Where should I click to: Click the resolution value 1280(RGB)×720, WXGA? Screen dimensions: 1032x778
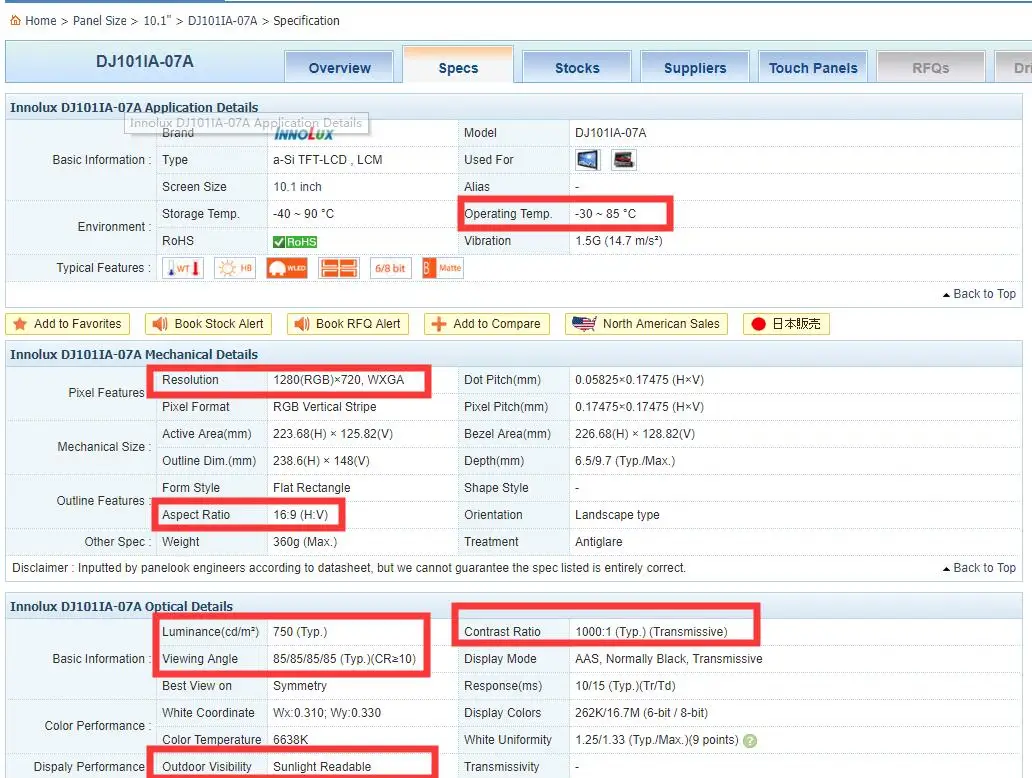click(x=338, y=380)
